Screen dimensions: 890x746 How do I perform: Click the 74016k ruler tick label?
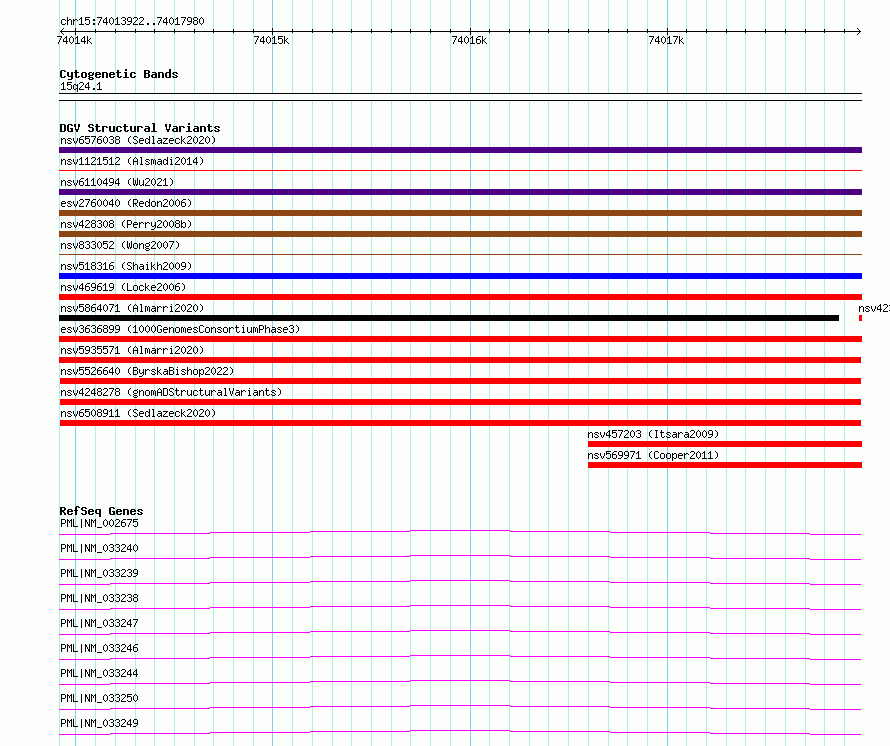pyautogui.click(x=469, y=40)
